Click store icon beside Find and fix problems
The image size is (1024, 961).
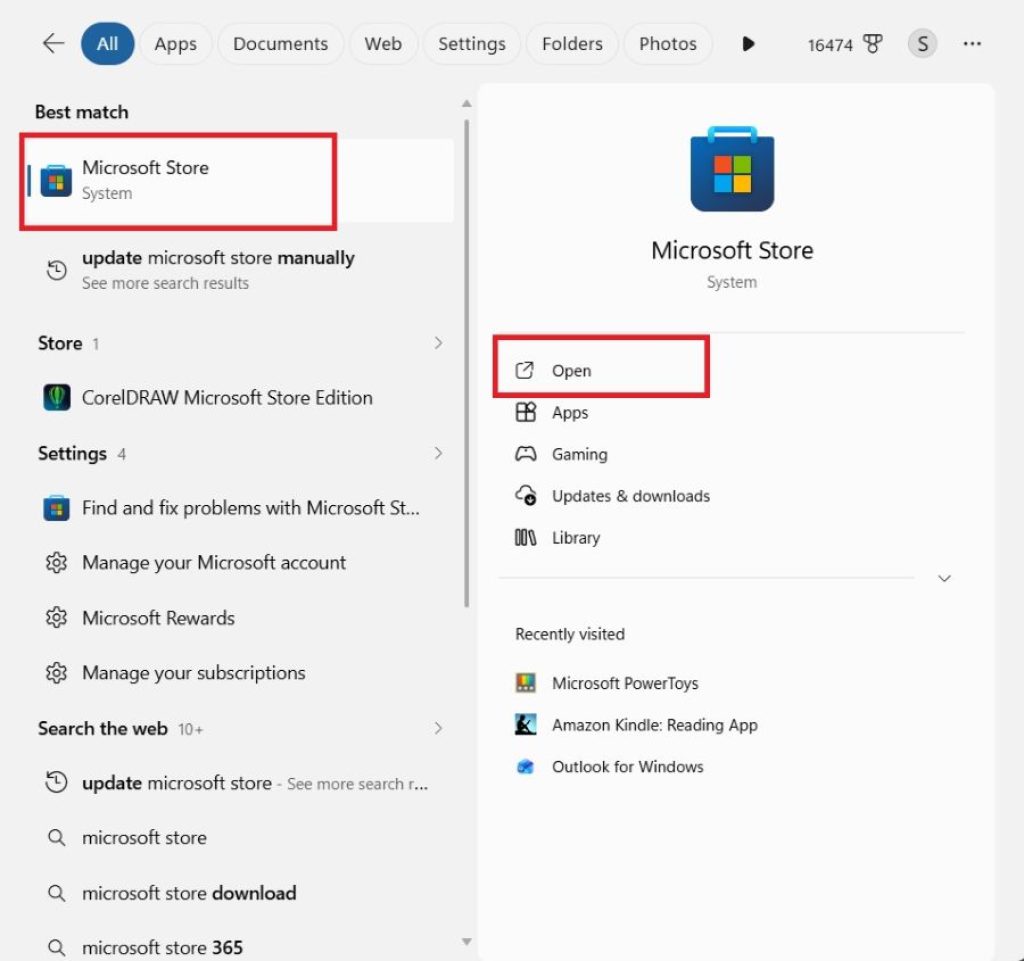tap(56, 508)
